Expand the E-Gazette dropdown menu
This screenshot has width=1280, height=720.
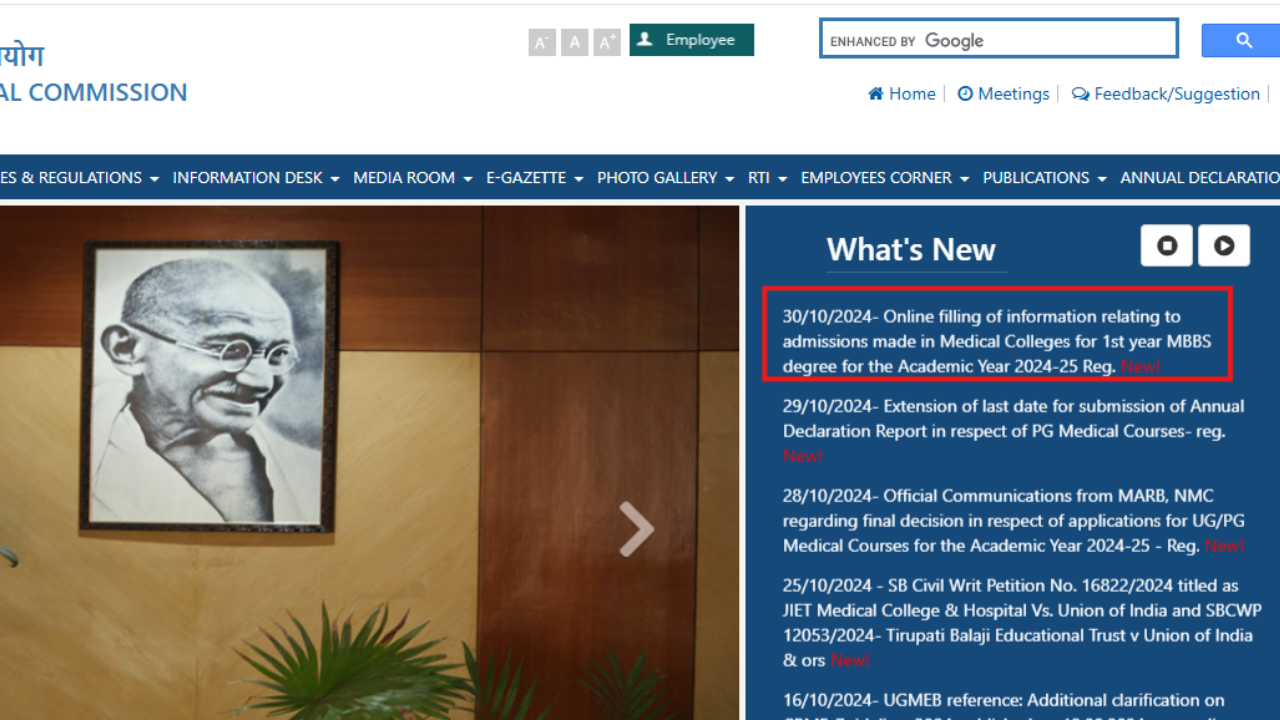pyautogui.click(x=534, y=178)
